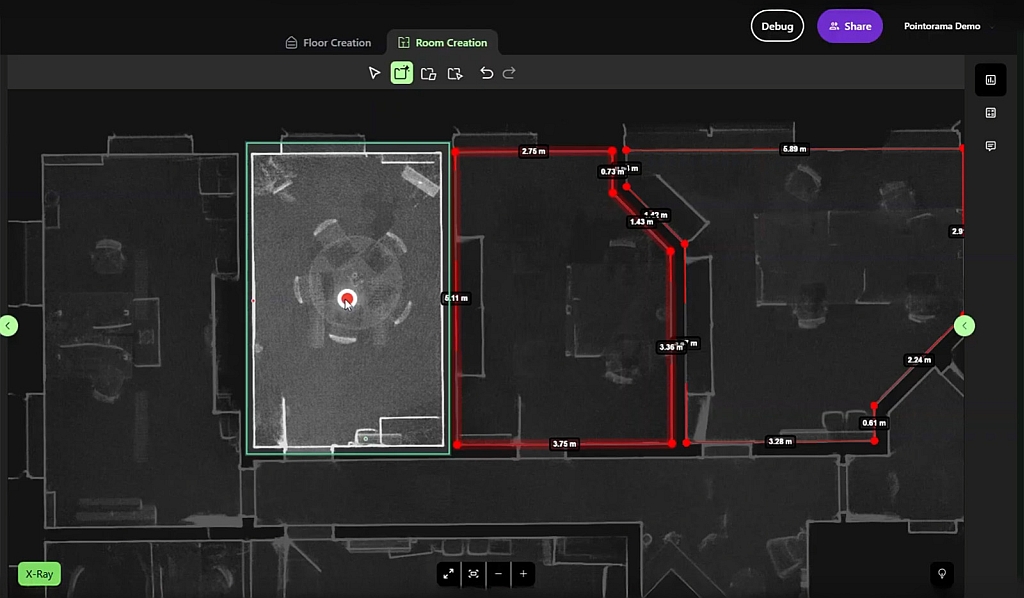Click the red center point marker
The width and height of the screenshot is (1024, 598).
coord(347,298)
